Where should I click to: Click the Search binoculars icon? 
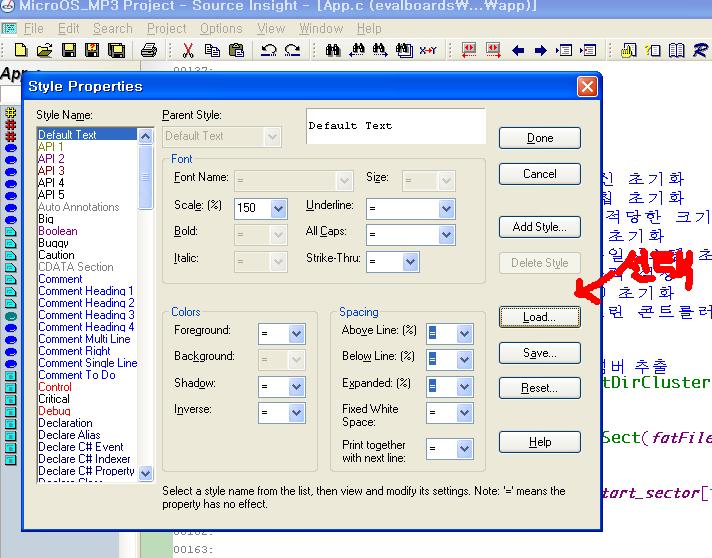tap(332, 50)
